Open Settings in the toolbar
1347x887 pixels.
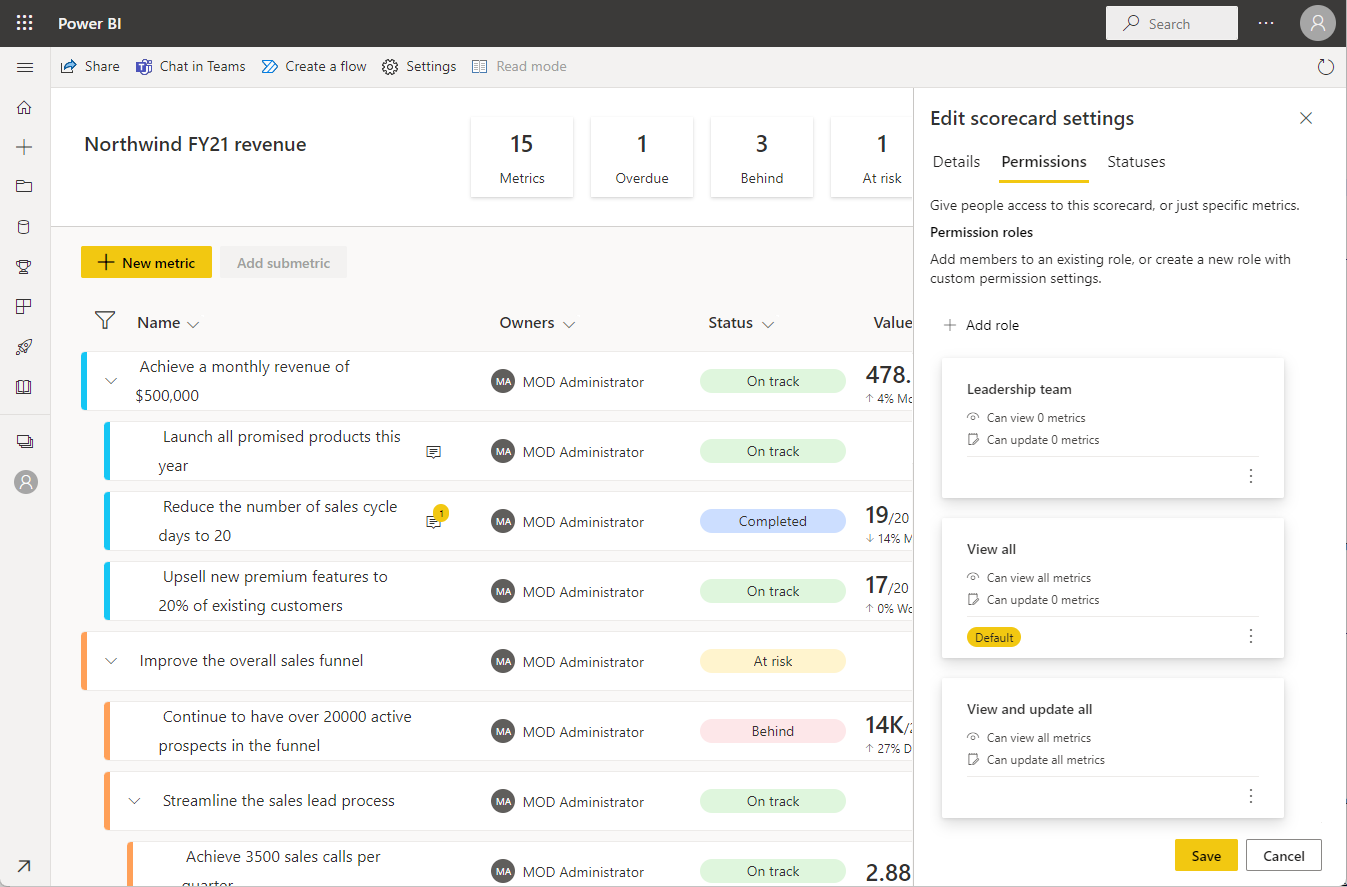[419, 66]
